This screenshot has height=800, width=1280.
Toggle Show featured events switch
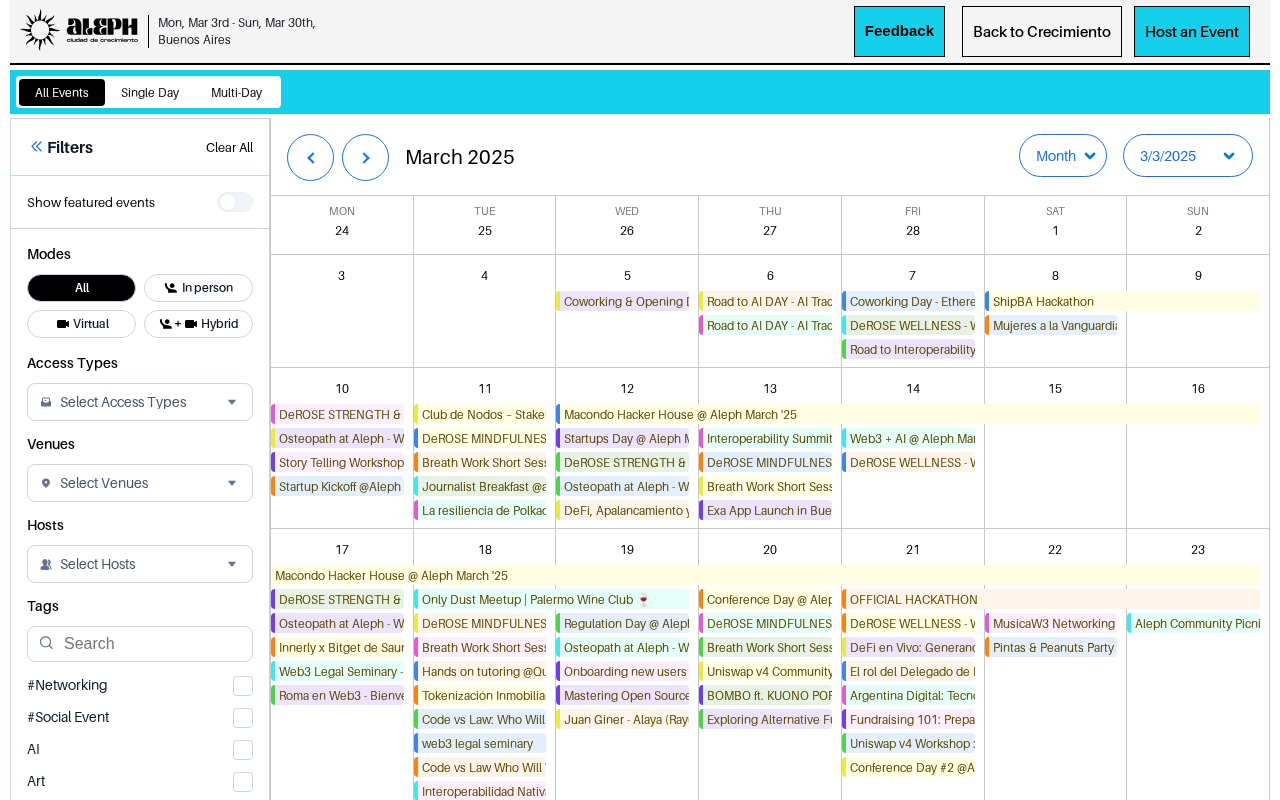pyautogui.click(x=235, y=202)
